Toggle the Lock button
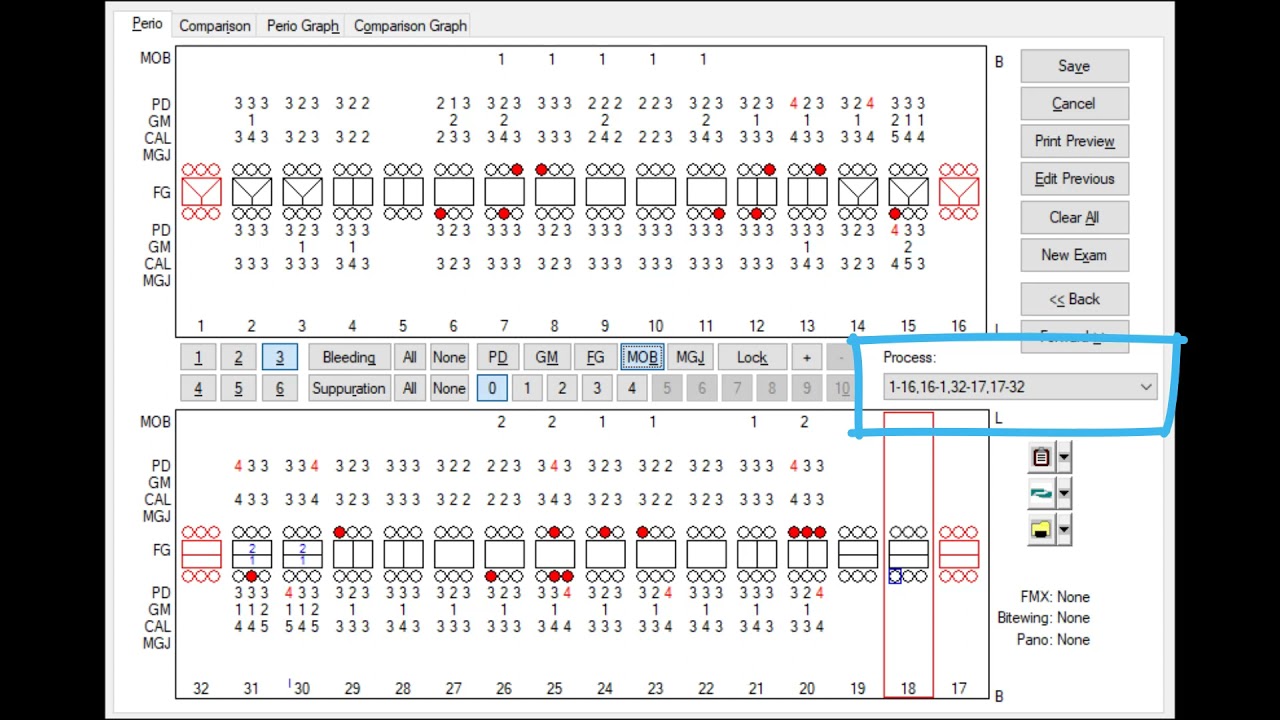1280x720 pixels. pyautogui.click(x=752, y=357)
